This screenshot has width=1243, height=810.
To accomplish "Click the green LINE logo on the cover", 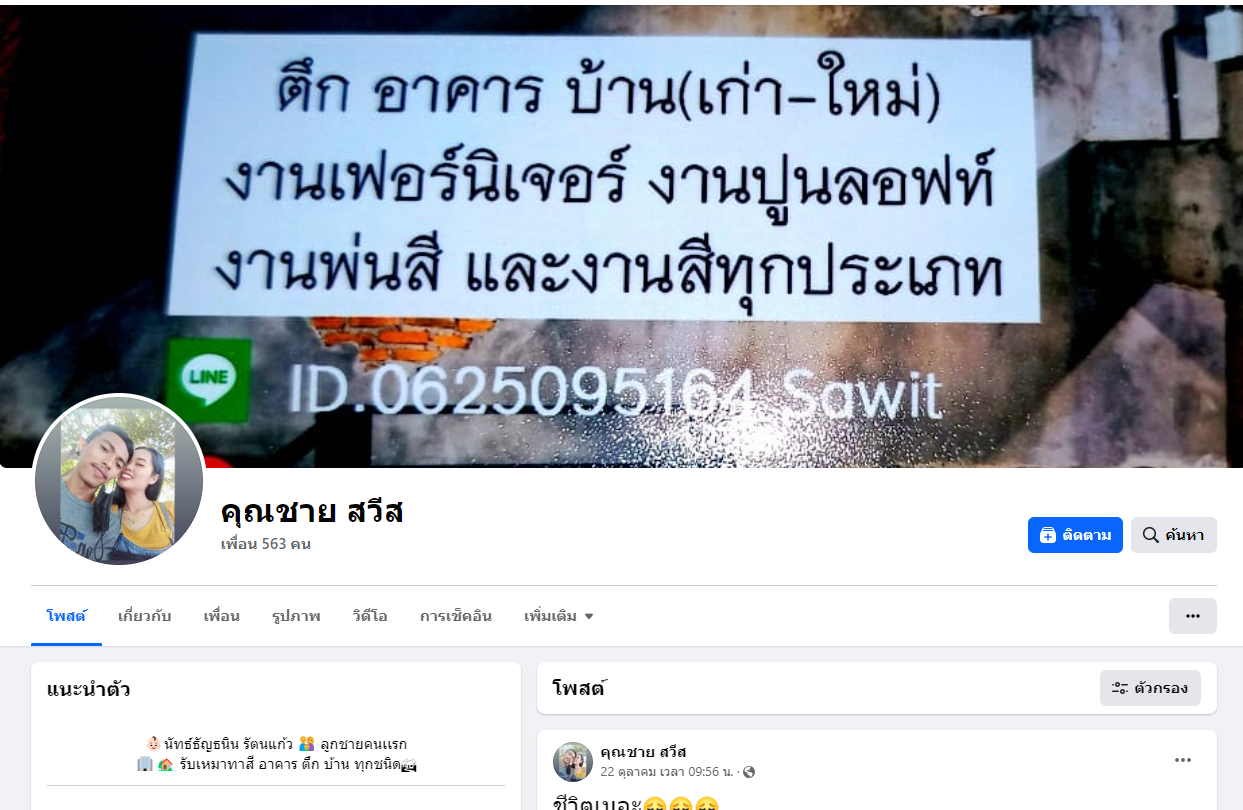I will click(x=208, y=381).
